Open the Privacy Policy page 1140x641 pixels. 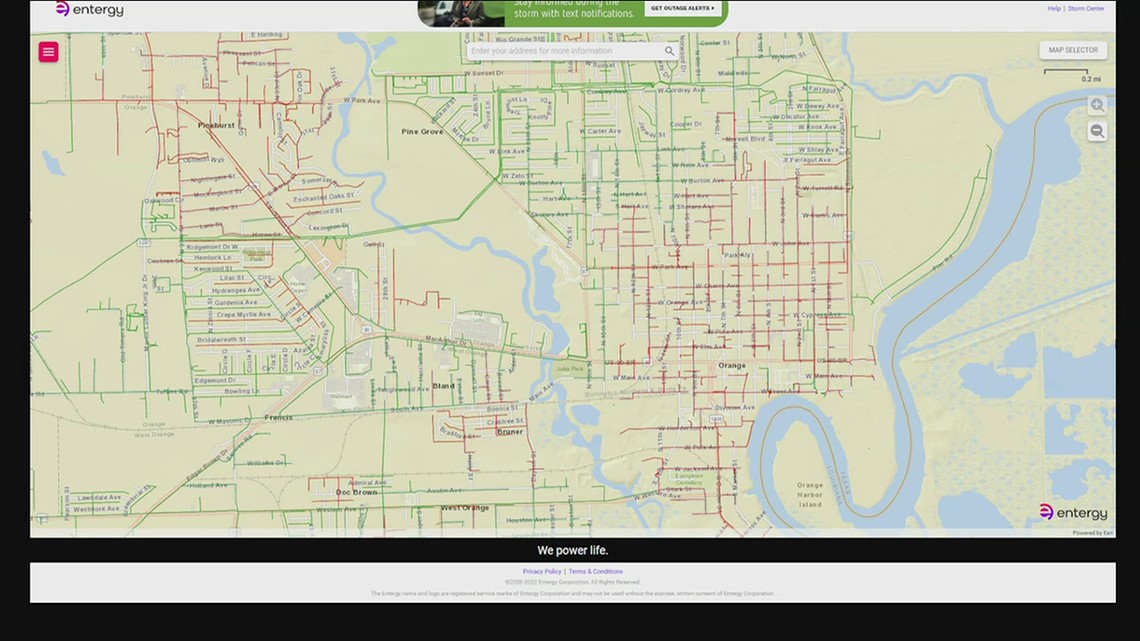point(542,571)
